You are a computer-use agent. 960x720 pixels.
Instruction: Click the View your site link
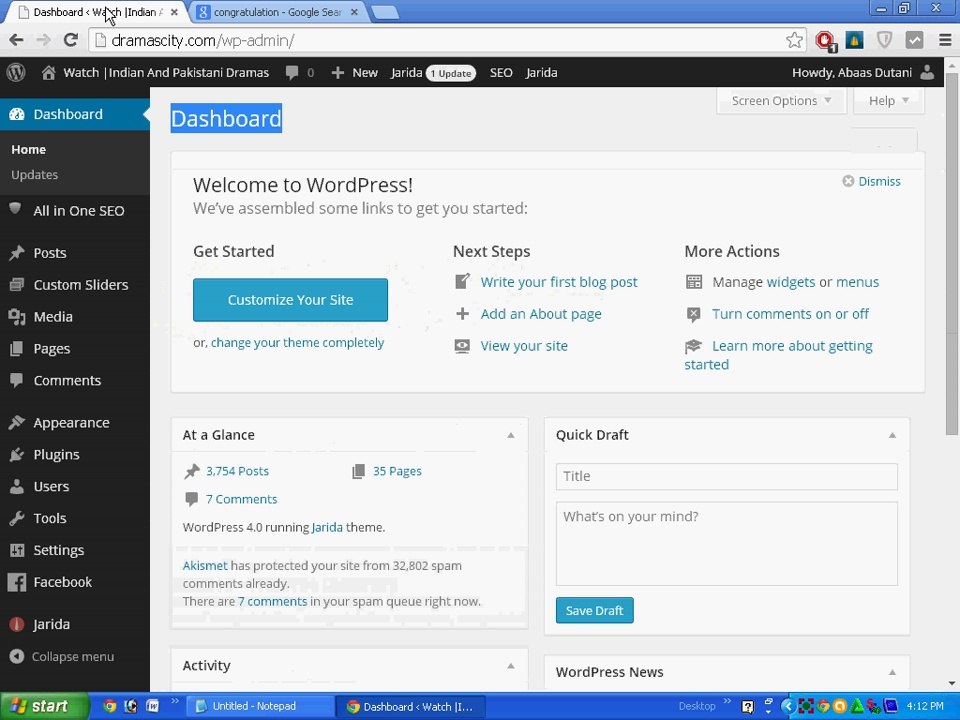click(523, 346)
